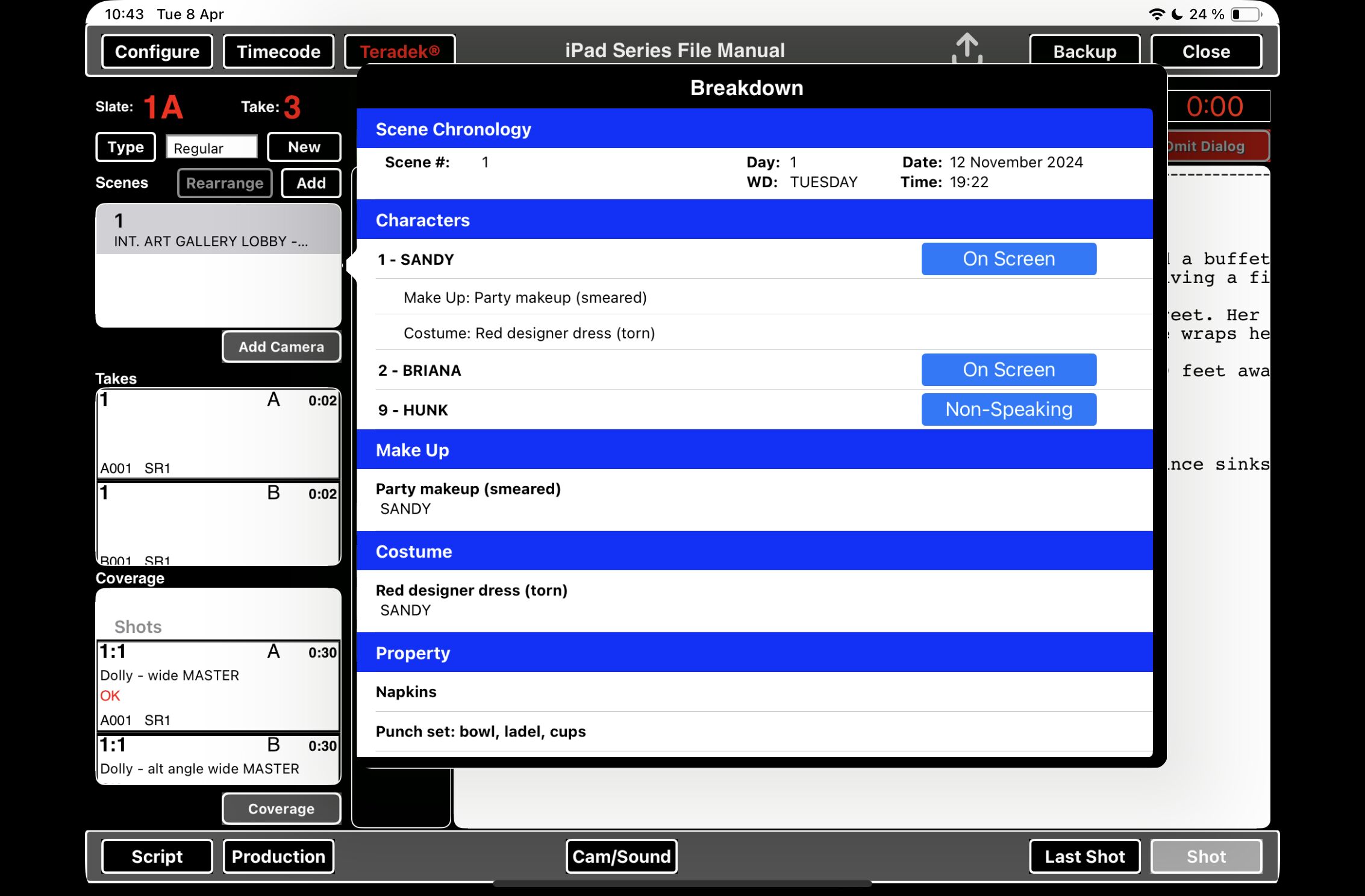Screen dimensions: 1365x896
Task: Open the Timecode settings
Action: (278, 52)
